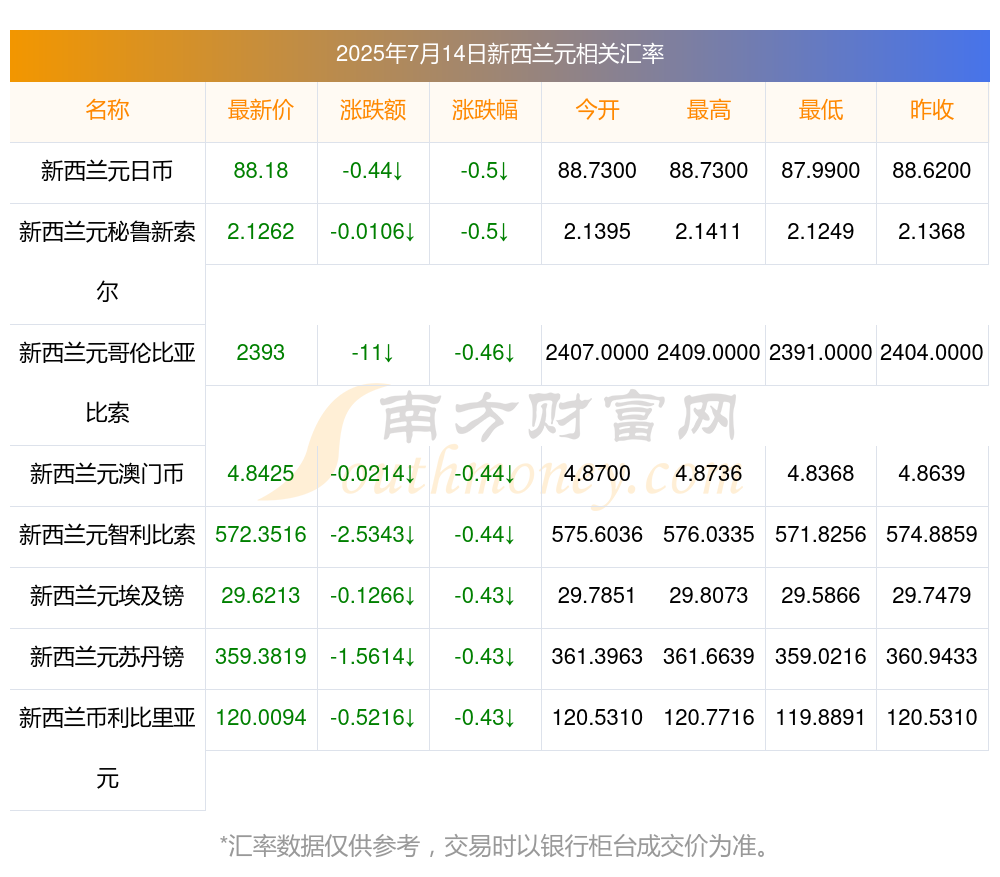1000x877 pixels.
Task: Click the low value 2.1249
Action: pyautogui.click(x=821, y=232)
